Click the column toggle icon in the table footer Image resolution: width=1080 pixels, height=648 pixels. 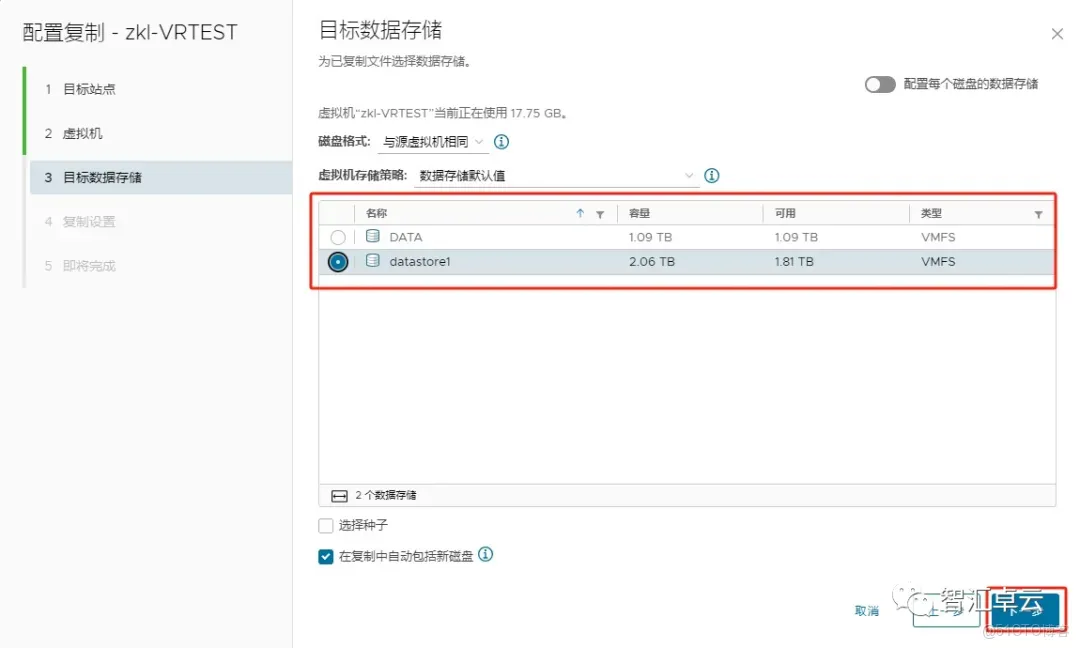pyautogui.click(x=339, y=496)
